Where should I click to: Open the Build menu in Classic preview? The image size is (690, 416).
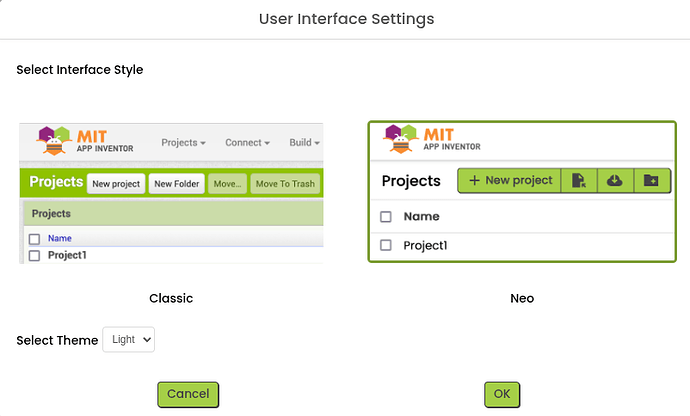303,143
